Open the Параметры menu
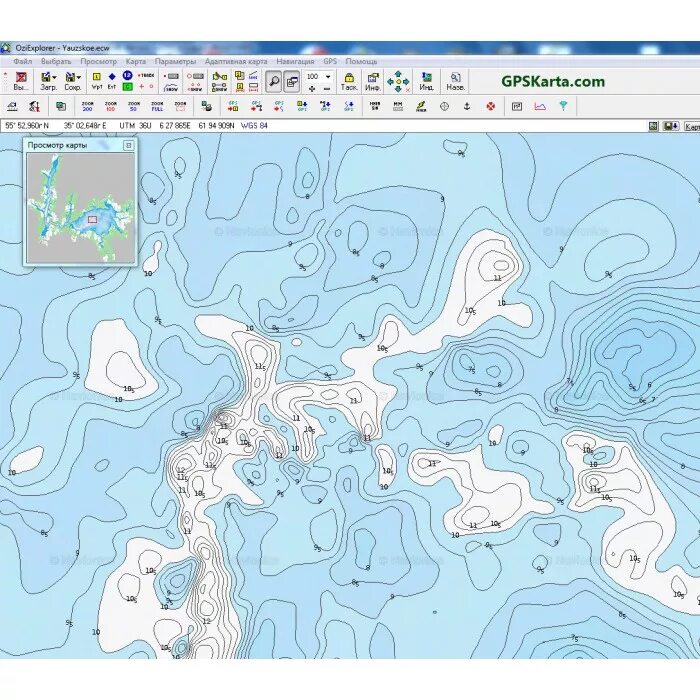The height and width of the screenshot is (700, 700). point(175,62)
